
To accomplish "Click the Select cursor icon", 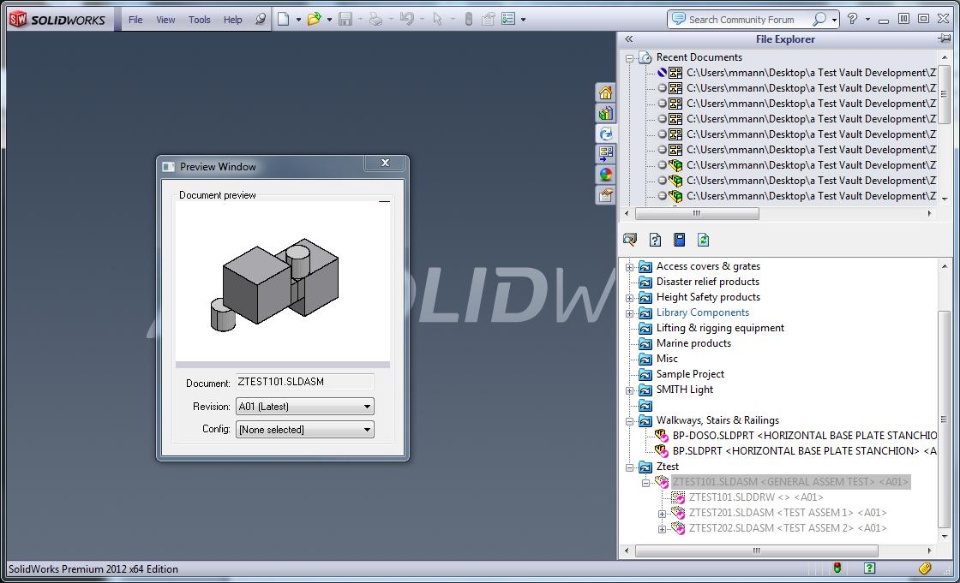I will tap(437, 20).
